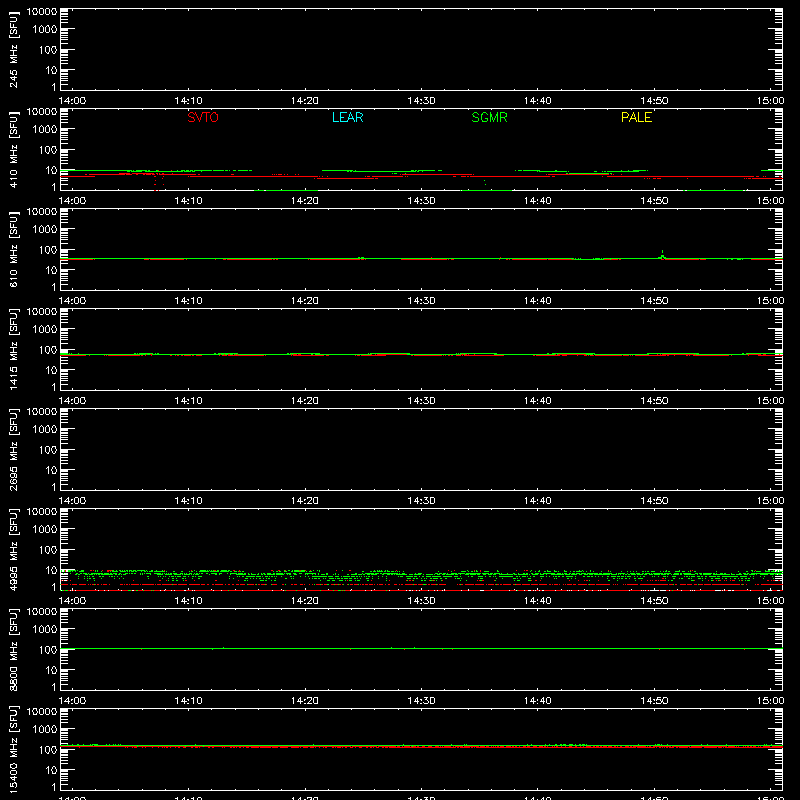800x800 pixels.
Task: Click the 14:10 tick below the 245 MHz plot
Action: 188,101
